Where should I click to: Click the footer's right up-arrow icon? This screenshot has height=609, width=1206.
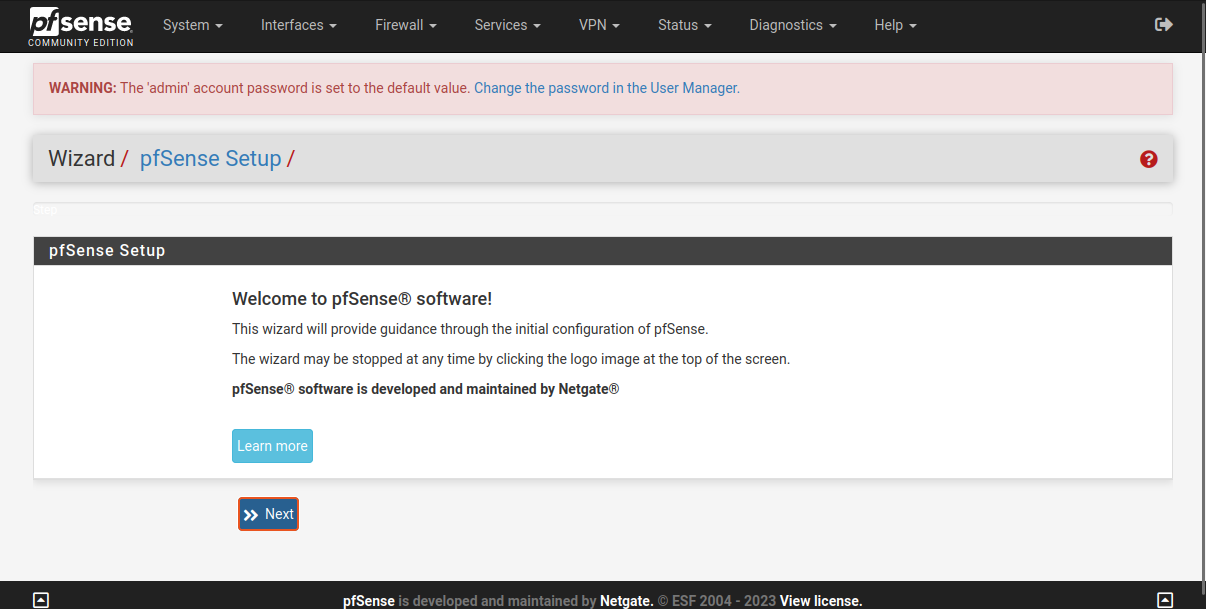tap(1165, 600)
